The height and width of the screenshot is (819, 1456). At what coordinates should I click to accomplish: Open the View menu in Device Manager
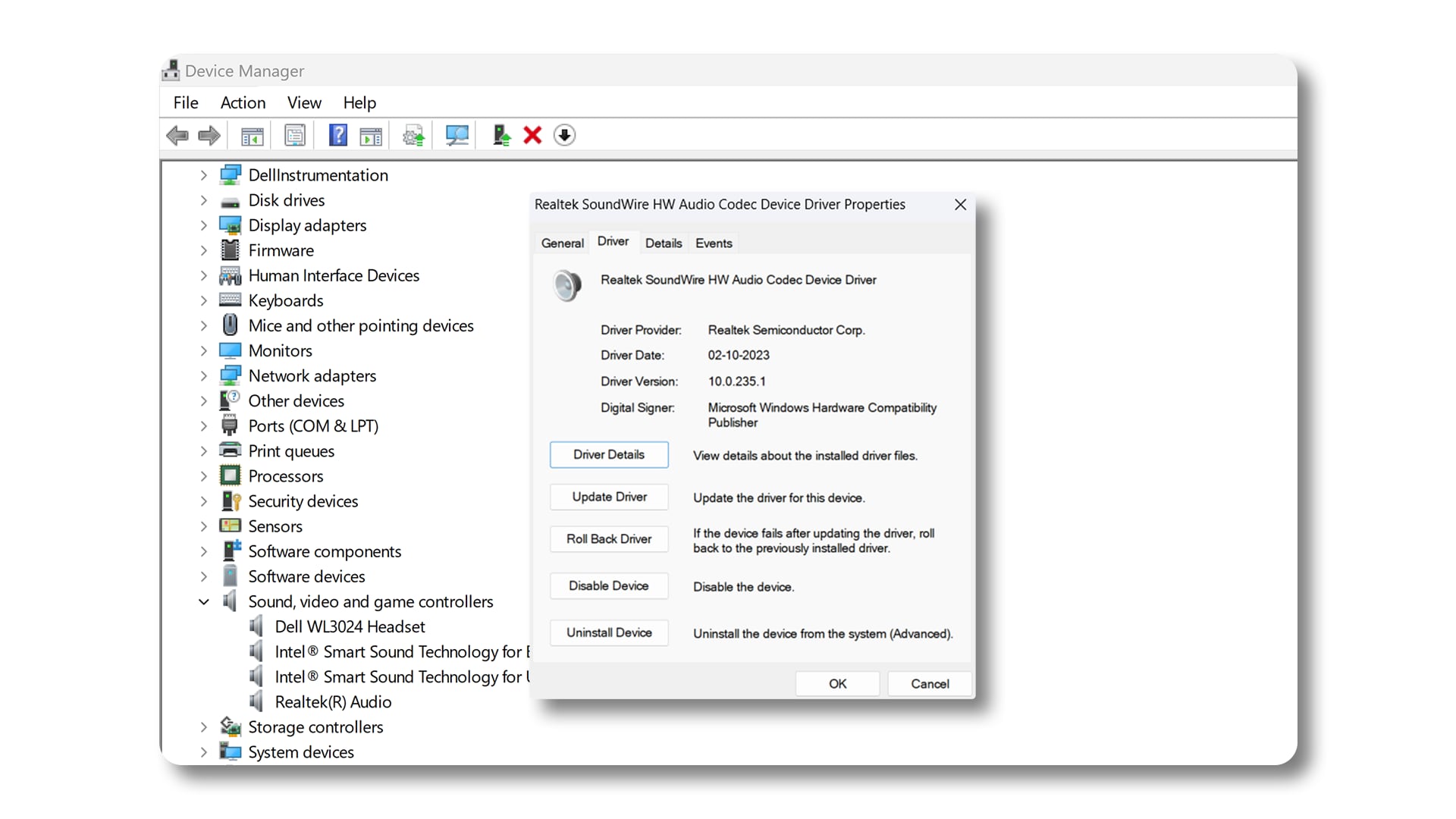[x=304, y=102]
